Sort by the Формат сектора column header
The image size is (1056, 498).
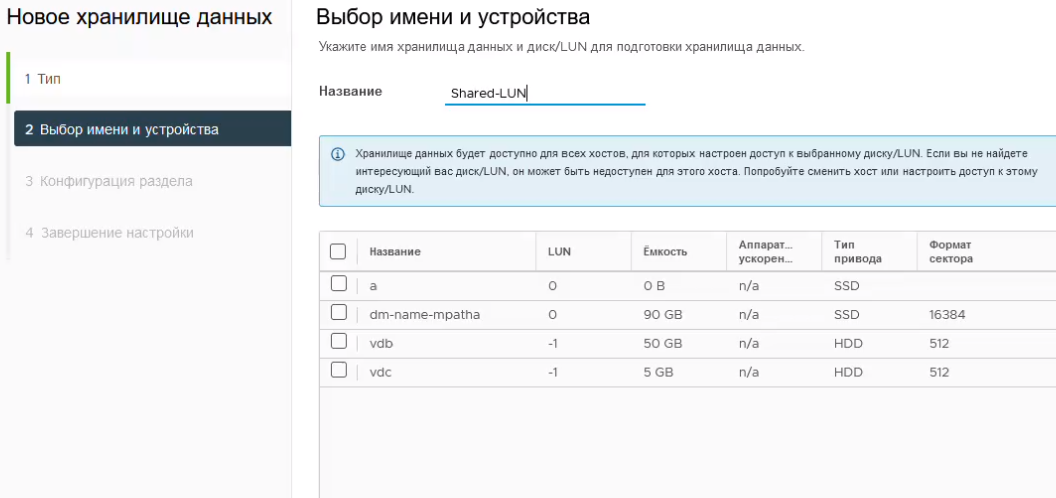(x=950, y=251)
